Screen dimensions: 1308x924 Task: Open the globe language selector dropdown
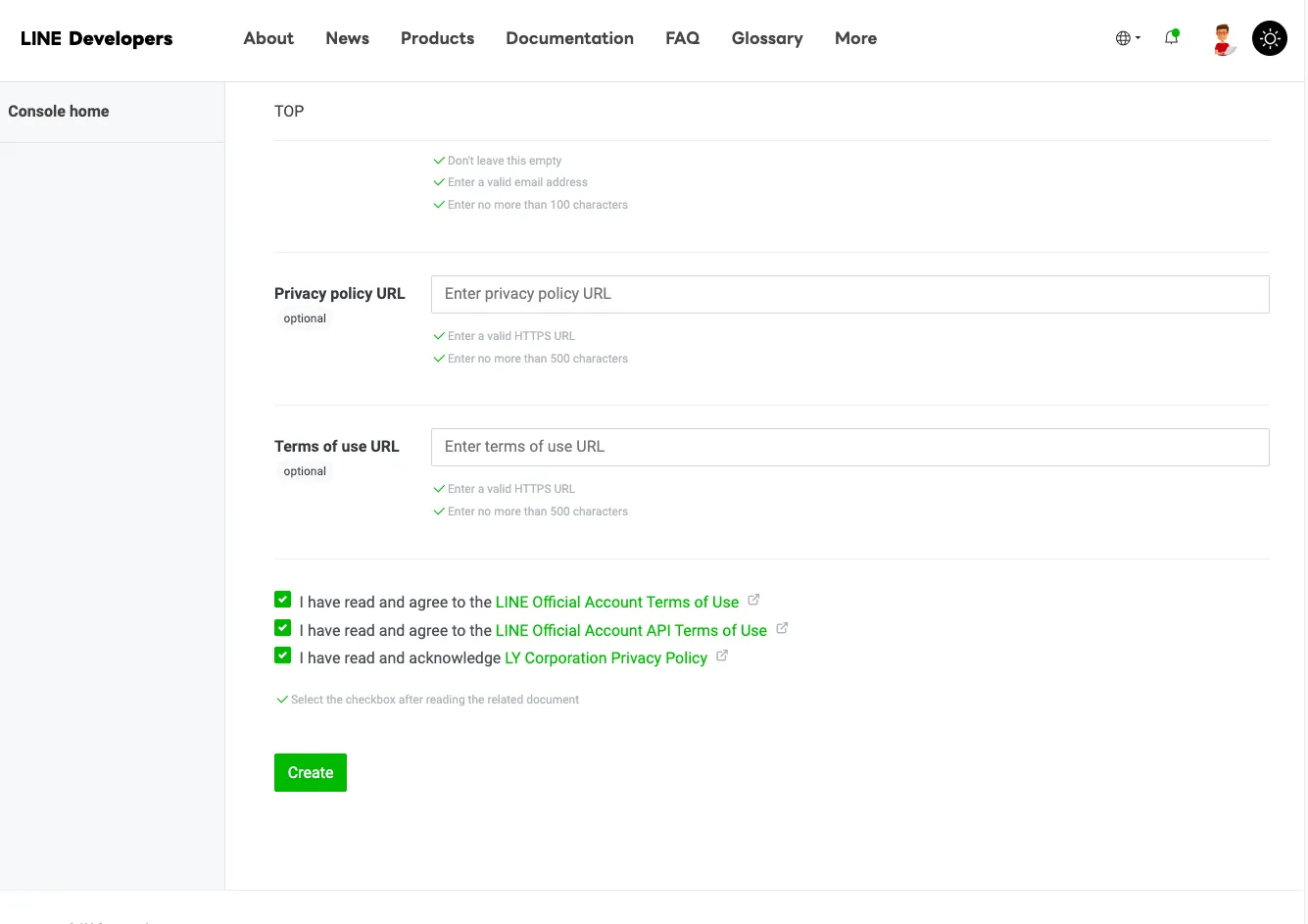[x=1129, y=38]
